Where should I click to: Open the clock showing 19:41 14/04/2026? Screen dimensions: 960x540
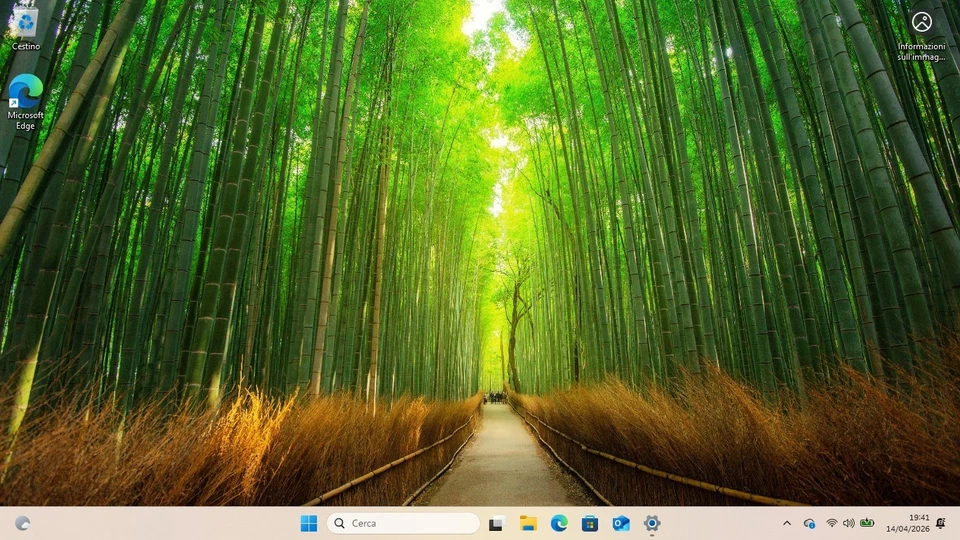coord(907,523)
